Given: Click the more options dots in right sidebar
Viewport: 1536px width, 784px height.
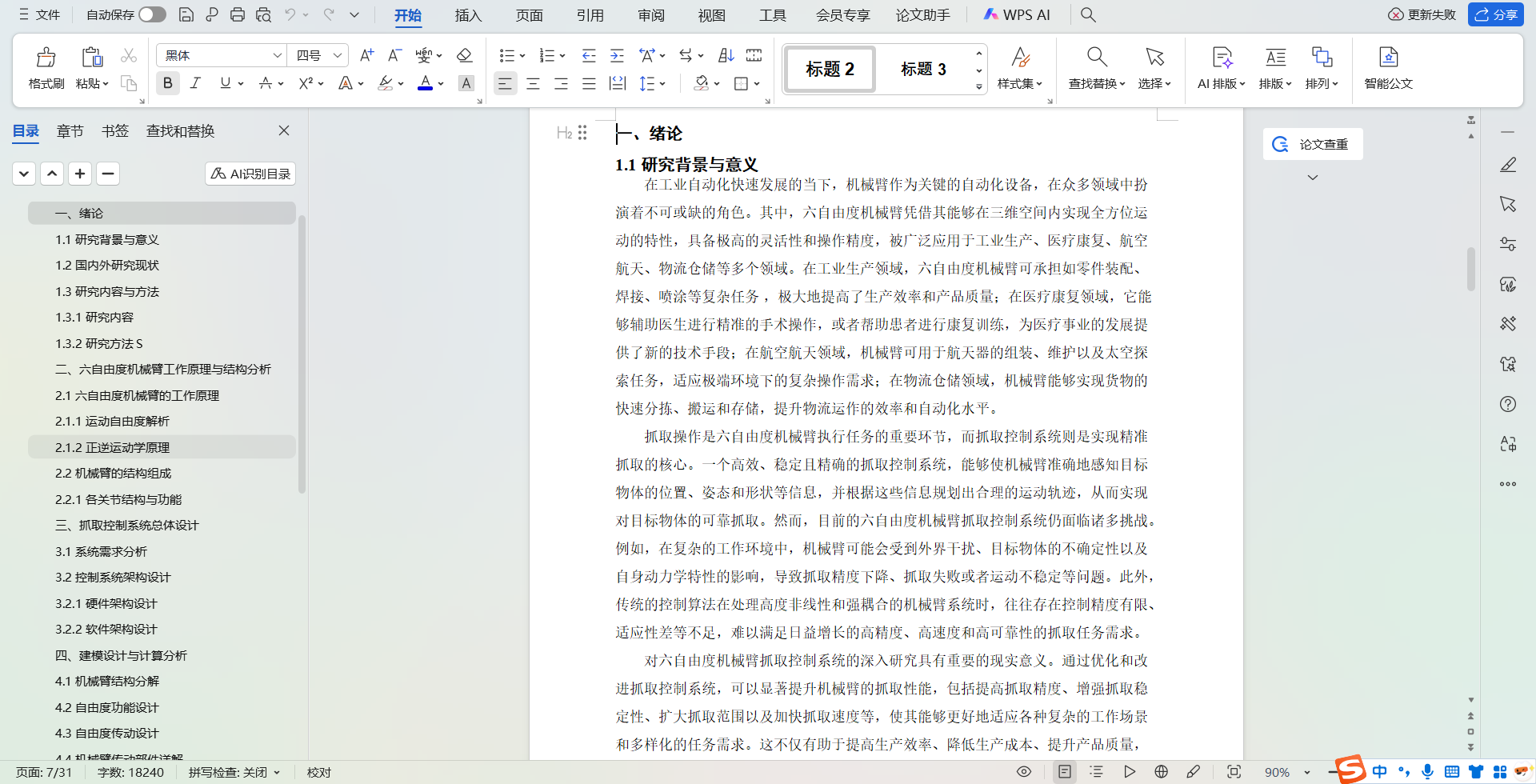Looking at the screenshot, I should click(1508, 484).
